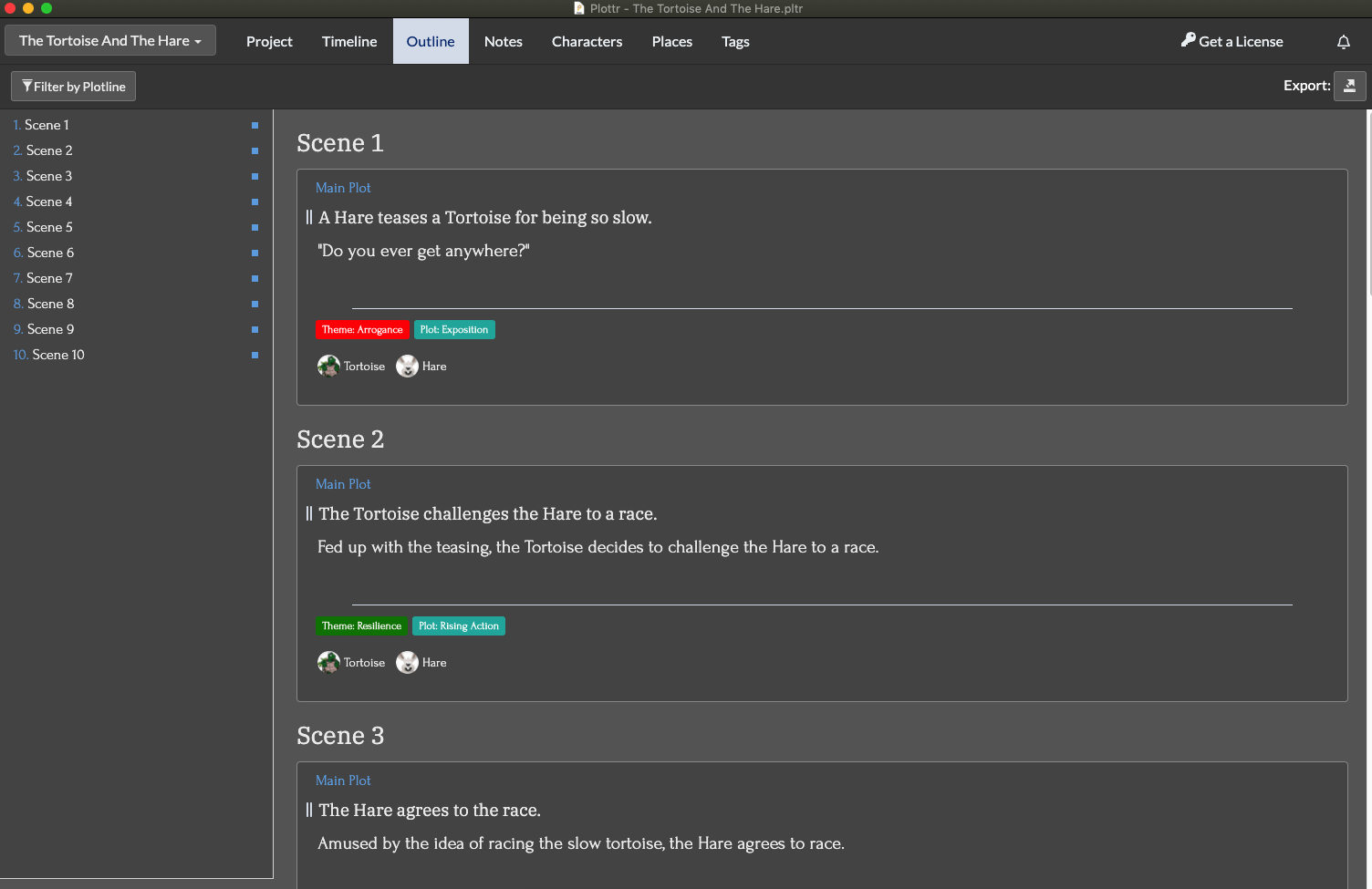Screen dimensions: 1372x889
Task: Click the green Theme: Resilience tag
Action: (x=361, y=625)
